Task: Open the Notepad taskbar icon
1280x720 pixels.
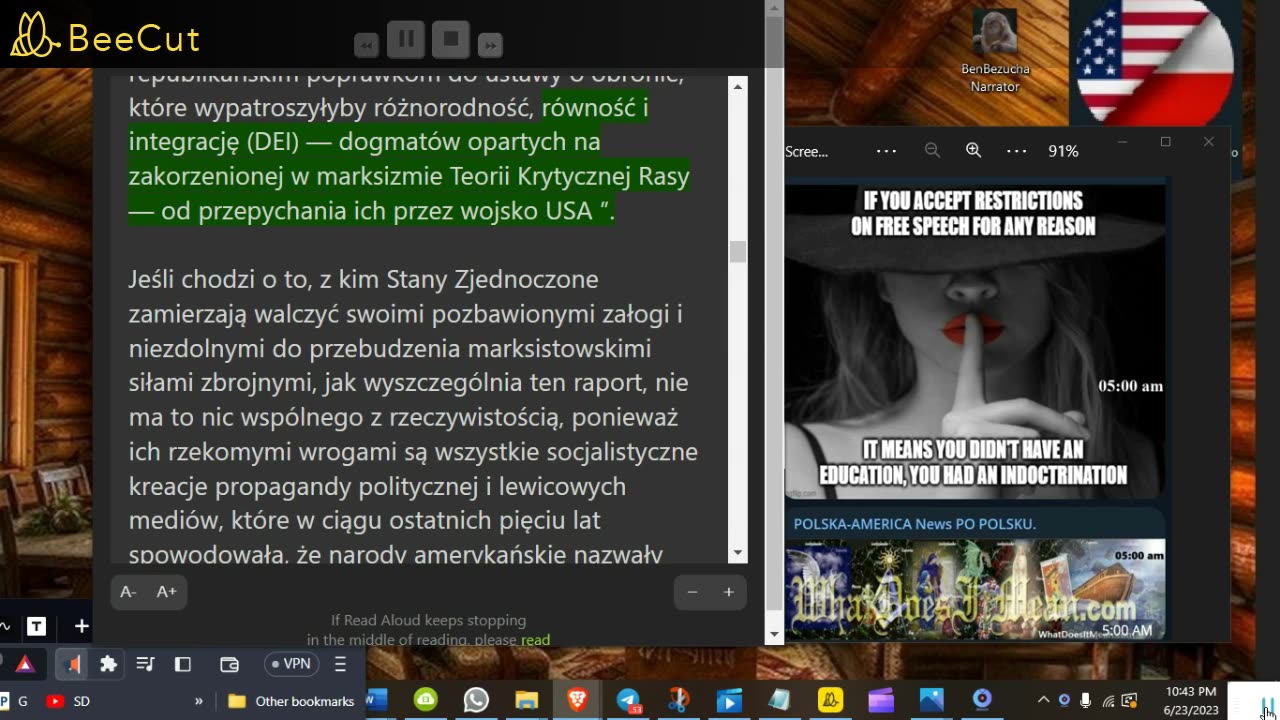Action: click(x=780, y=700)
